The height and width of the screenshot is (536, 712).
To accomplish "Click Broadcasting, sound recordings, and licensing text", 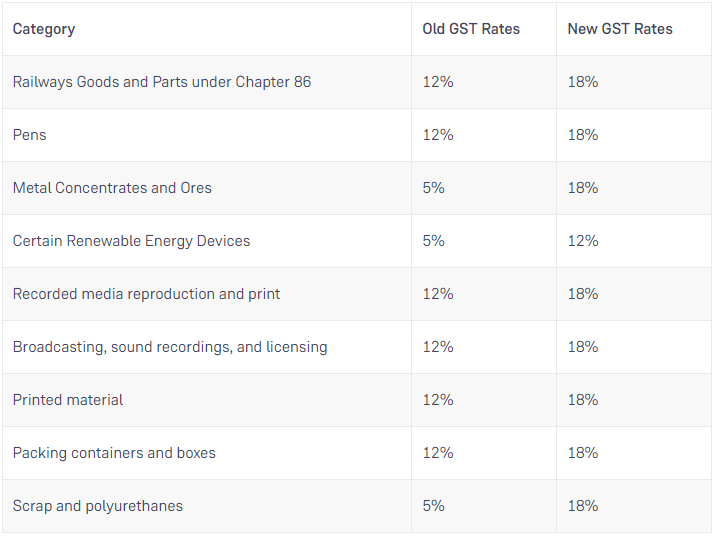I will [170, 347].
